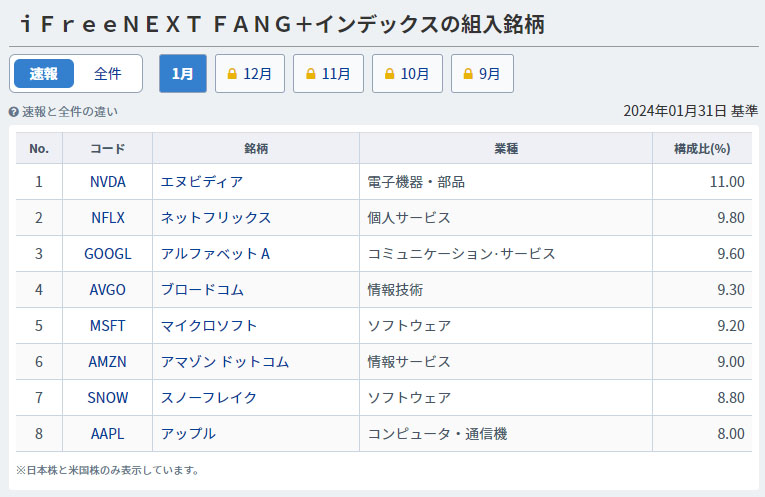Select the 速報 toggle option
Image resolution: width=765 pixels, height=497 pixels.
(x=44, y=74)
